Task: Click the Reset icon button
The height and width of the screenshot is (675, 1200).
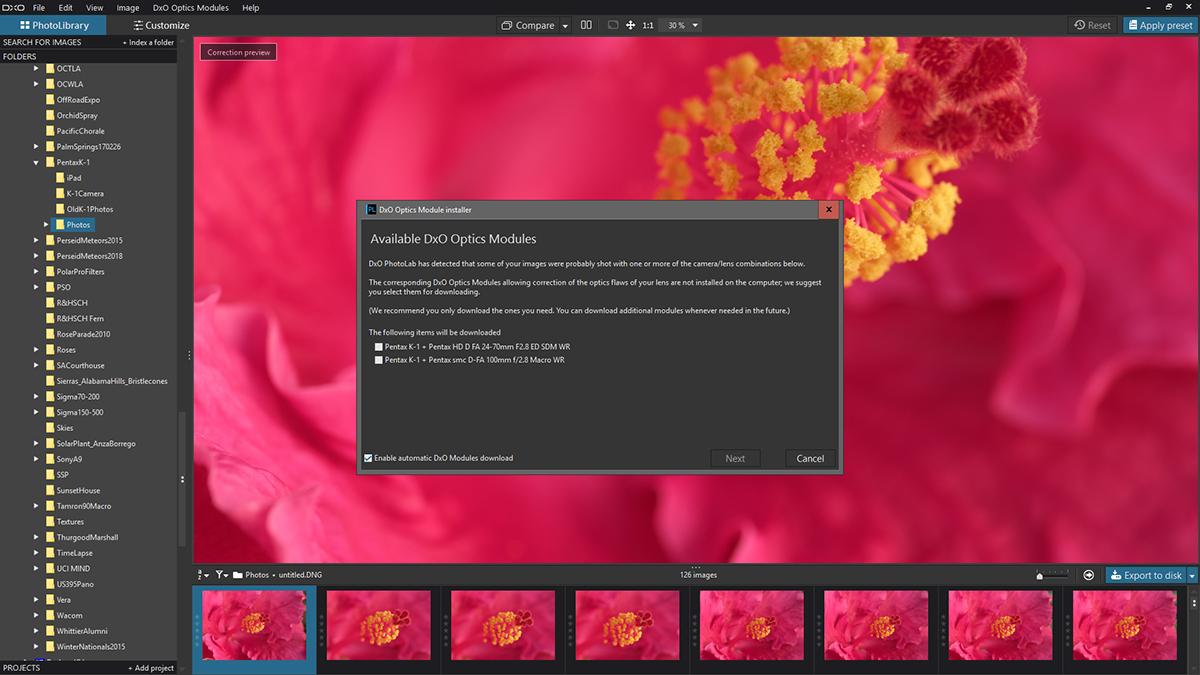Action: tap(1093, 25)
